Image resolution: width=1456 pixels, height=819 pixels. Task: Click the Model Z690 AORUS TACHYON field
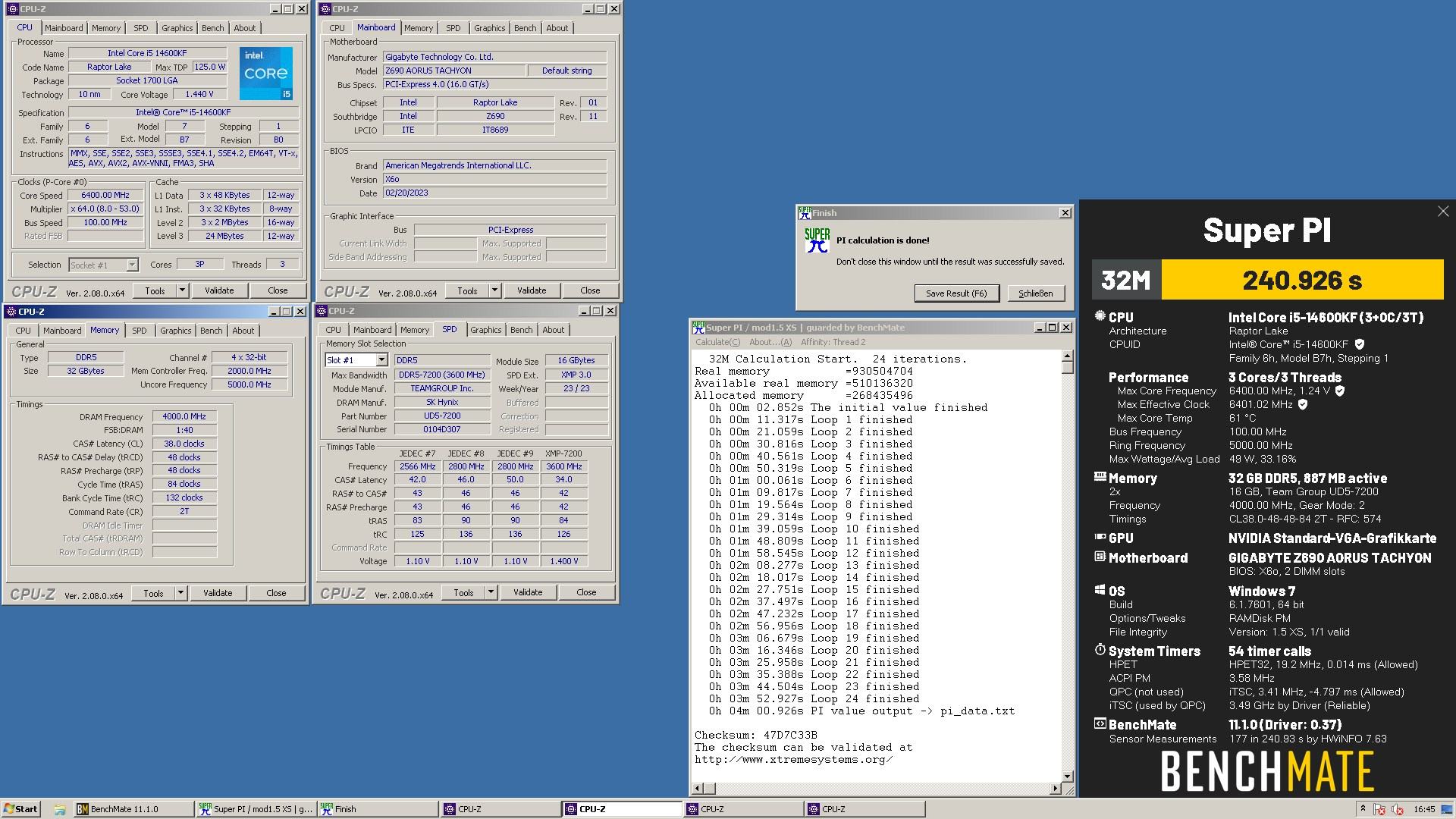tap(453, 71)
